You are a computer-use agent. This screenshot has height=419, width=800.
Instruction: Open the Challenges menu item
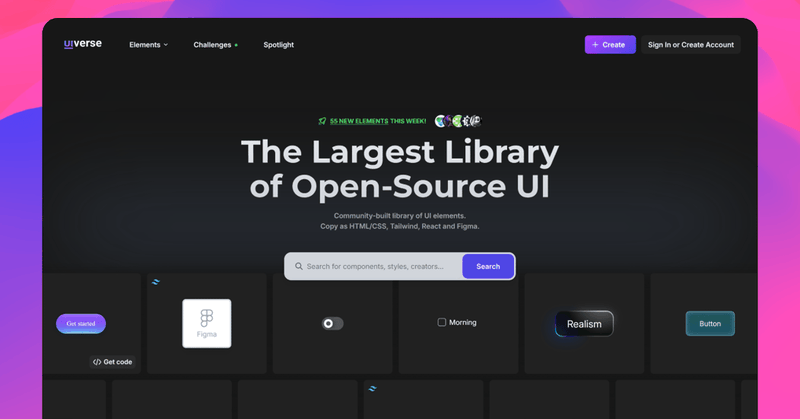click(x=215, y=45)
